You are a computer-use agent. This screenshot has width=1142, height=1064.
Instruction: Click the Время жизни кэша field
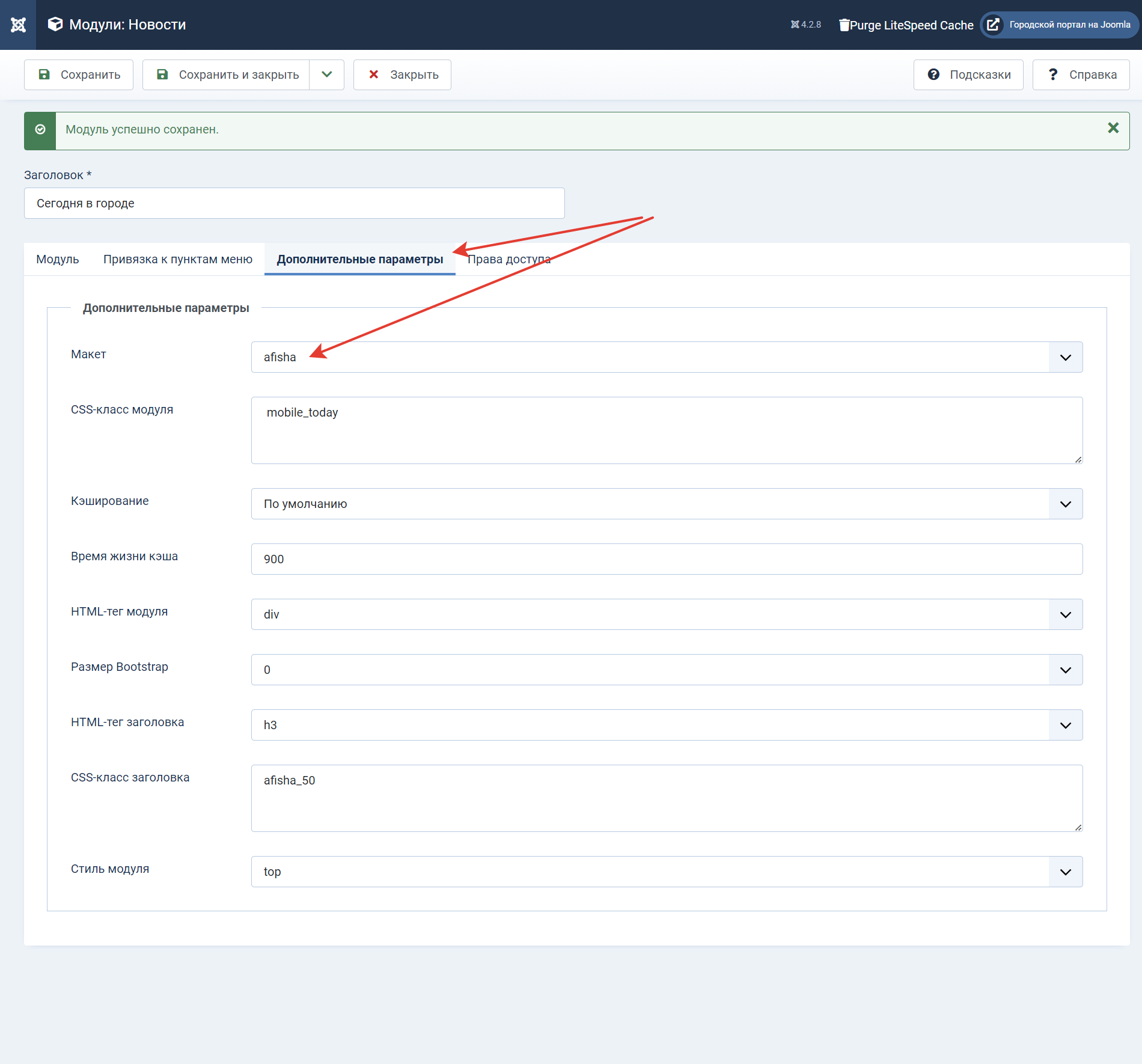pyautogui.click(x=667, y=559)
